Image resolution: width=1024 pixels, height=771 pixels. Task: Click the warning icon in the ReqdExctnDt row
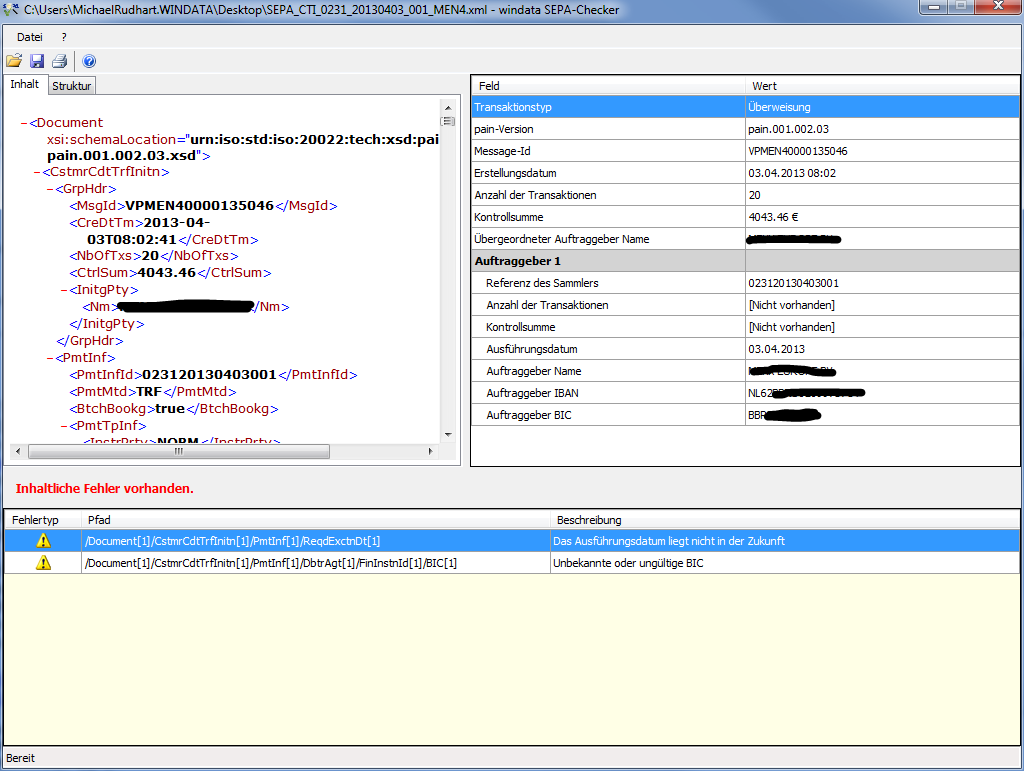tap(43, 541)
